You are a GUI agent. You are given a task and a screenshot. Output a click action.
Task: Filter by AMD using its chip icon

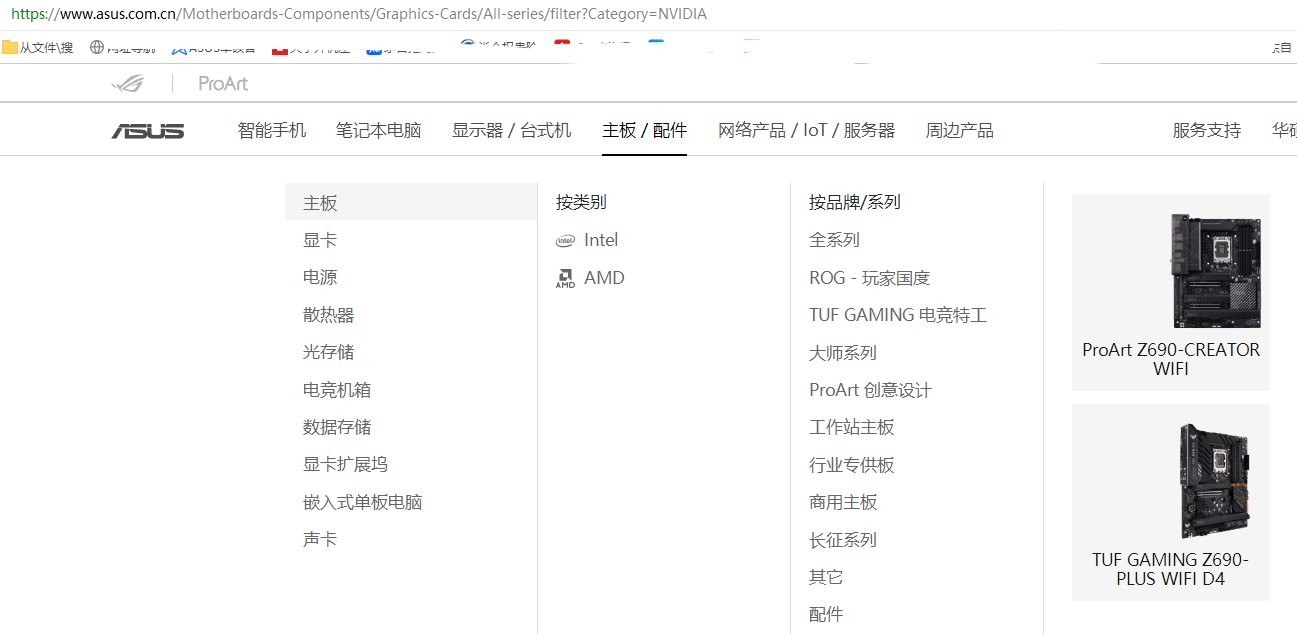567,277
